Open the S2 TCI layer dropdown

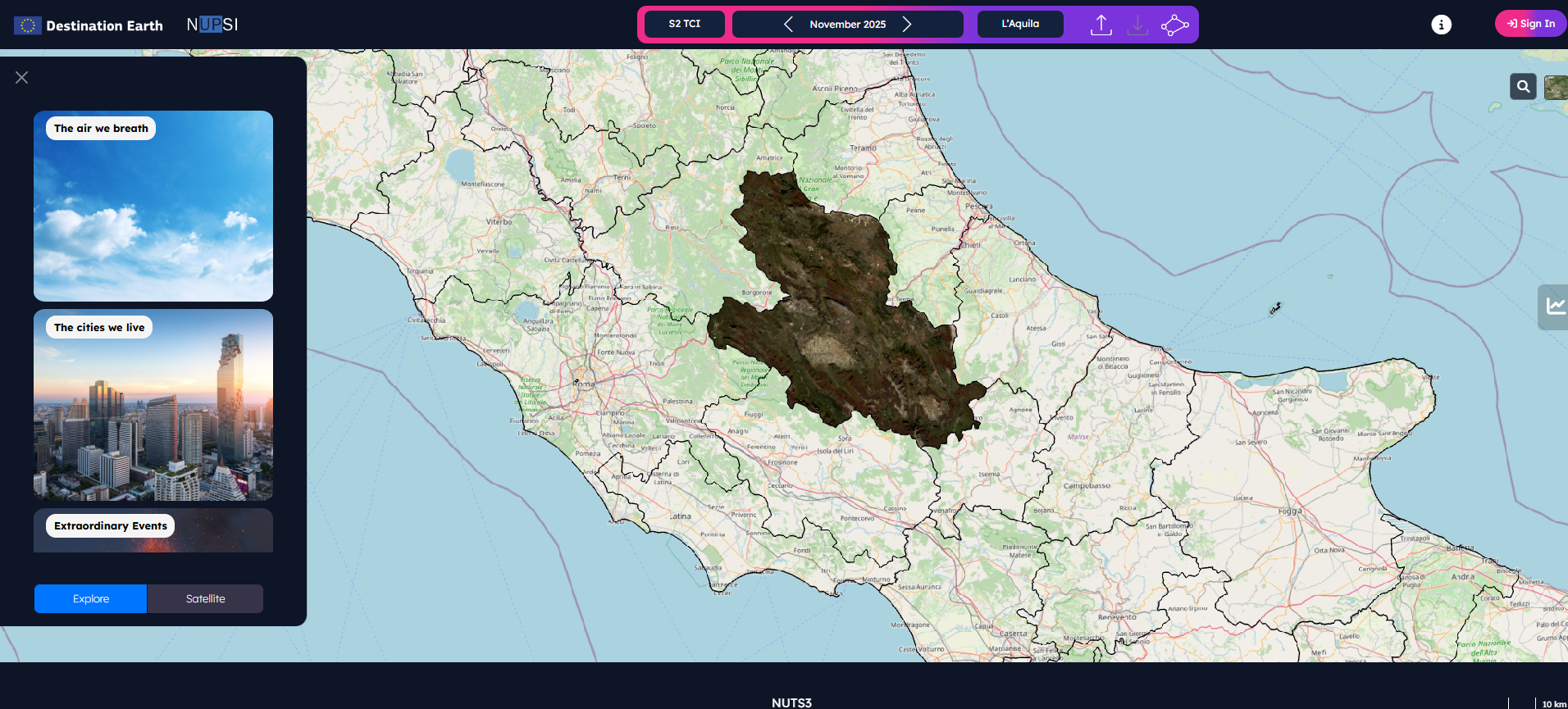[685, 24]
